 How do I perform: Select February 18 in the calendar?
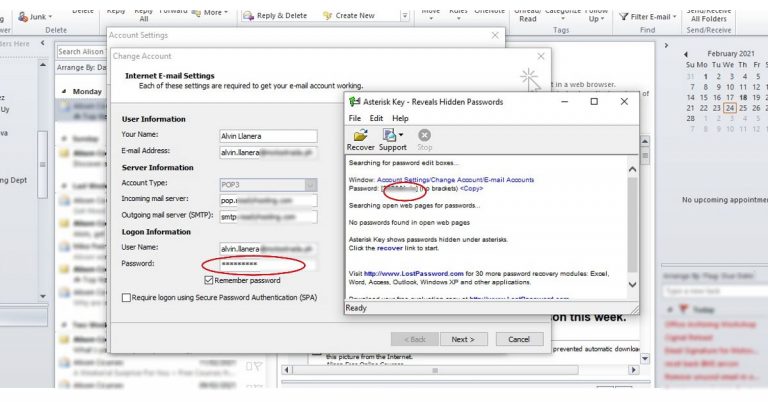[743, 97]
